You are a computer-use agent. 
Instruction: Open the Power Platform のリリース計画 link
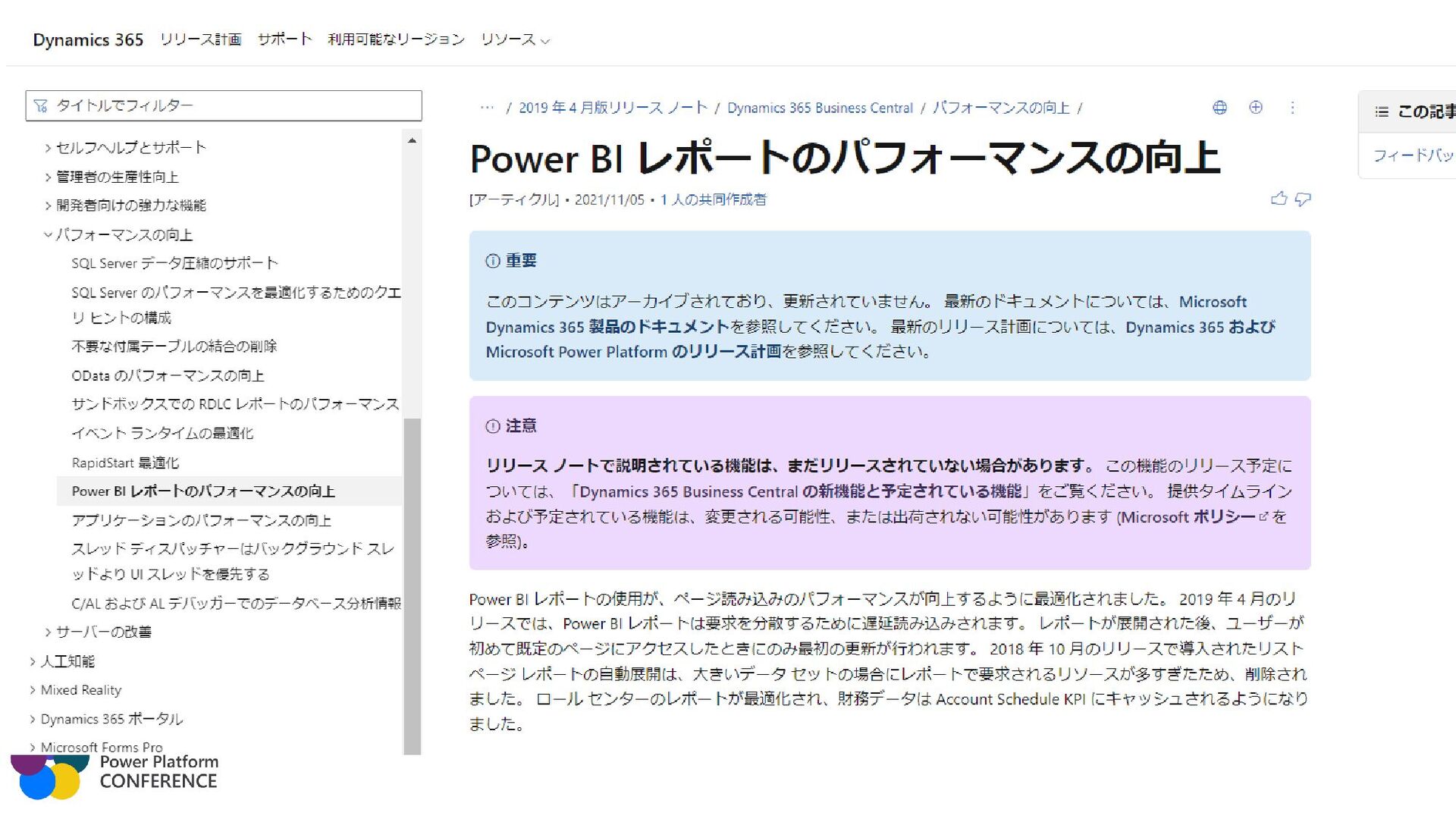click(x=633, y=352)
